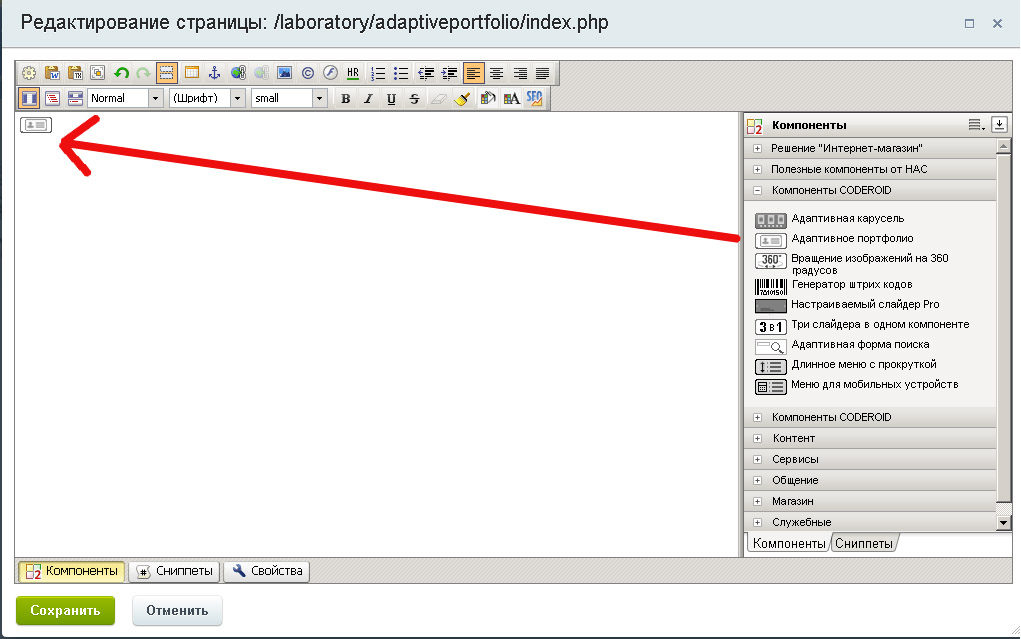Collapse the open Компоненты CODEROID group
This screenshot has width=1021, height=639.
coord(758,190)
